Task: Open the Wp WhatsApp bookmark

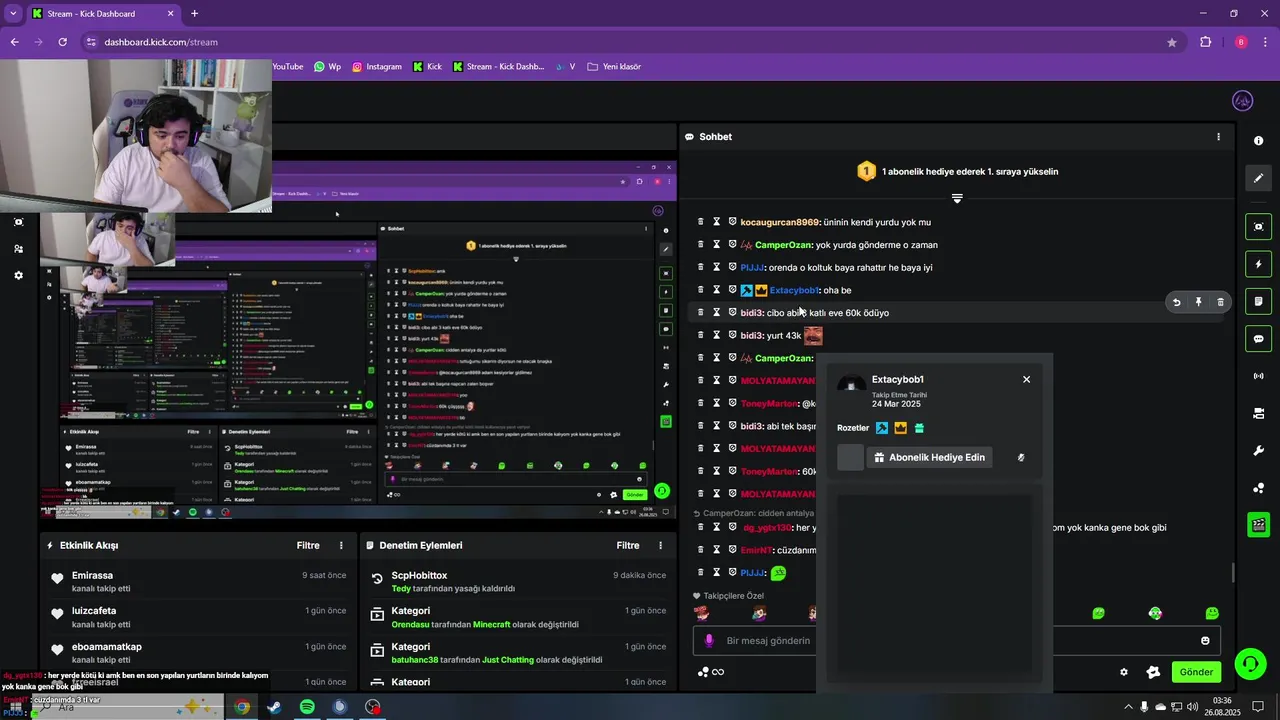Action: point(327,67)
